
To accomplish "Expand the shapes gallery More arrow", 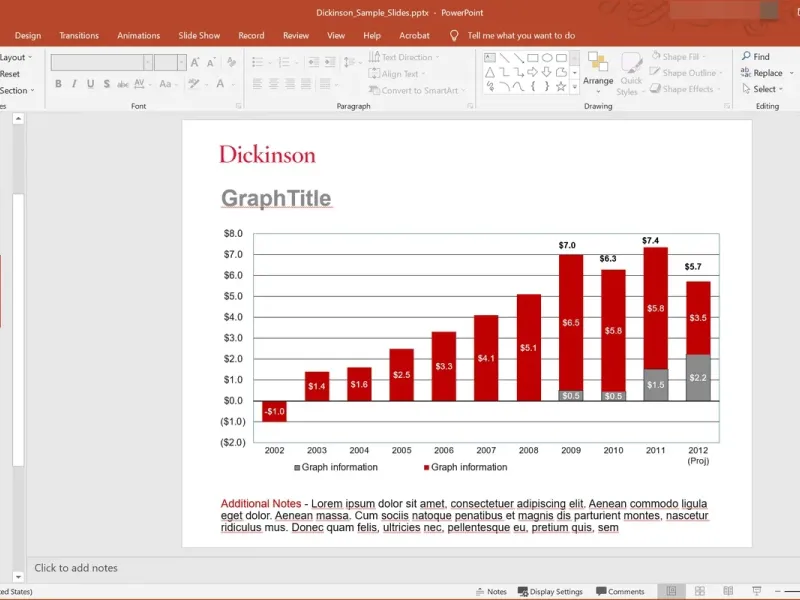I will tap(574, 87).
